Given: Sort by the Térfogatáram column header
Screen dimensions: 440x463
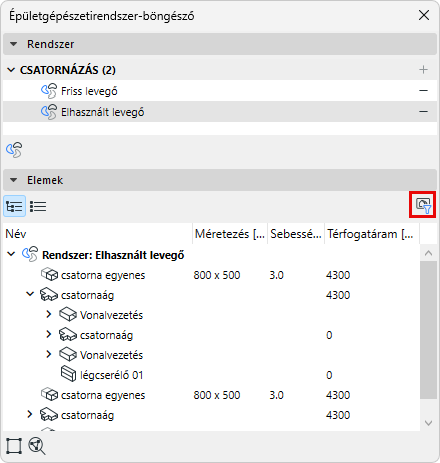Looking at the screenshot, I should 372,234.
